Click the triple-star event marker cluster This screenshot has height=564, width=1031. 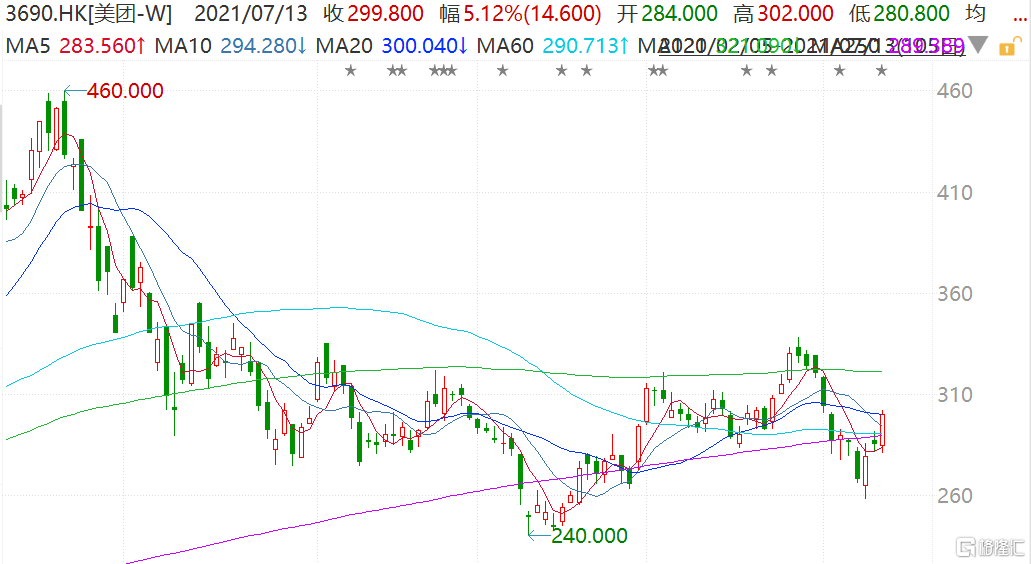click(443, 70)
